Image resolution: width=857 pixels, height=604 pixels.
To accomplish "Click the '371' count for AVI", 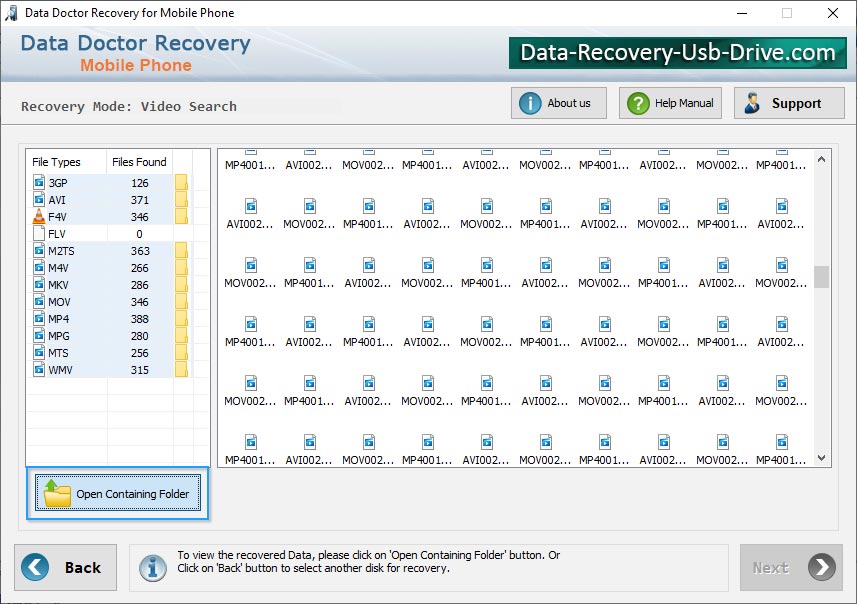I will coord(139,200).
